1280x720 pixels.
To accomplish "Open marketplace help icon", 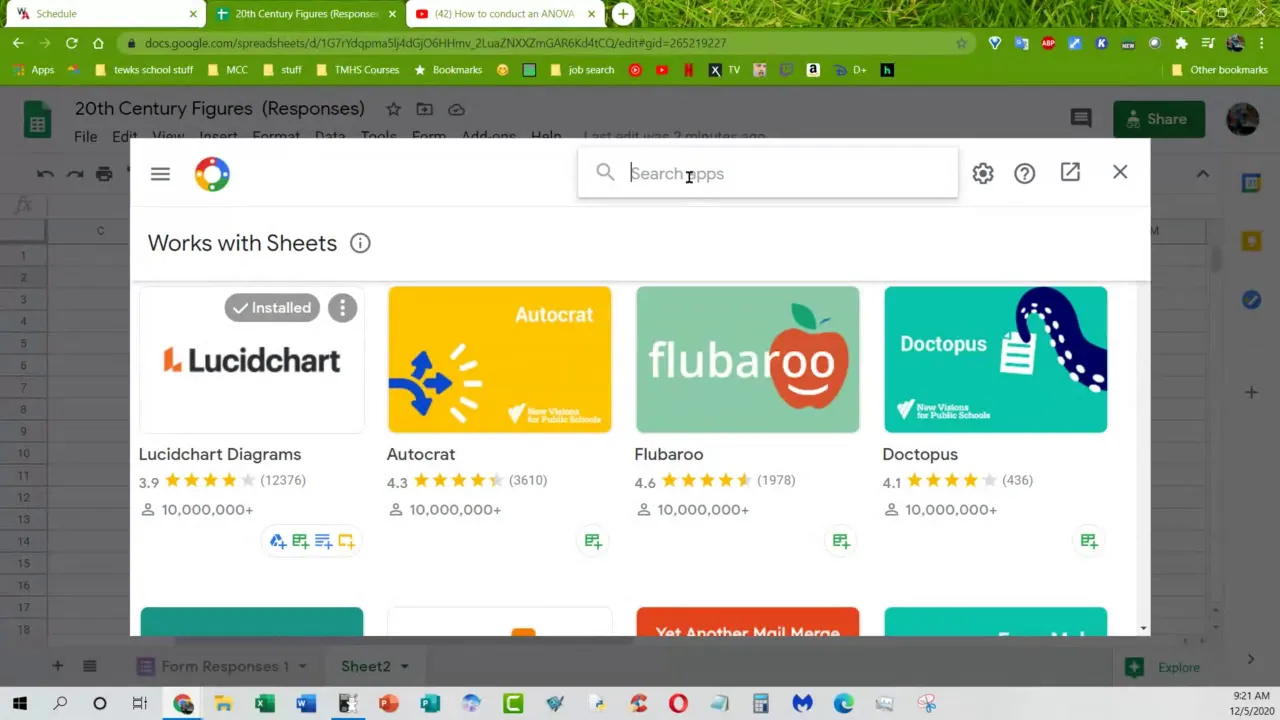I will pyautogui.click(x=1025, y=173).
